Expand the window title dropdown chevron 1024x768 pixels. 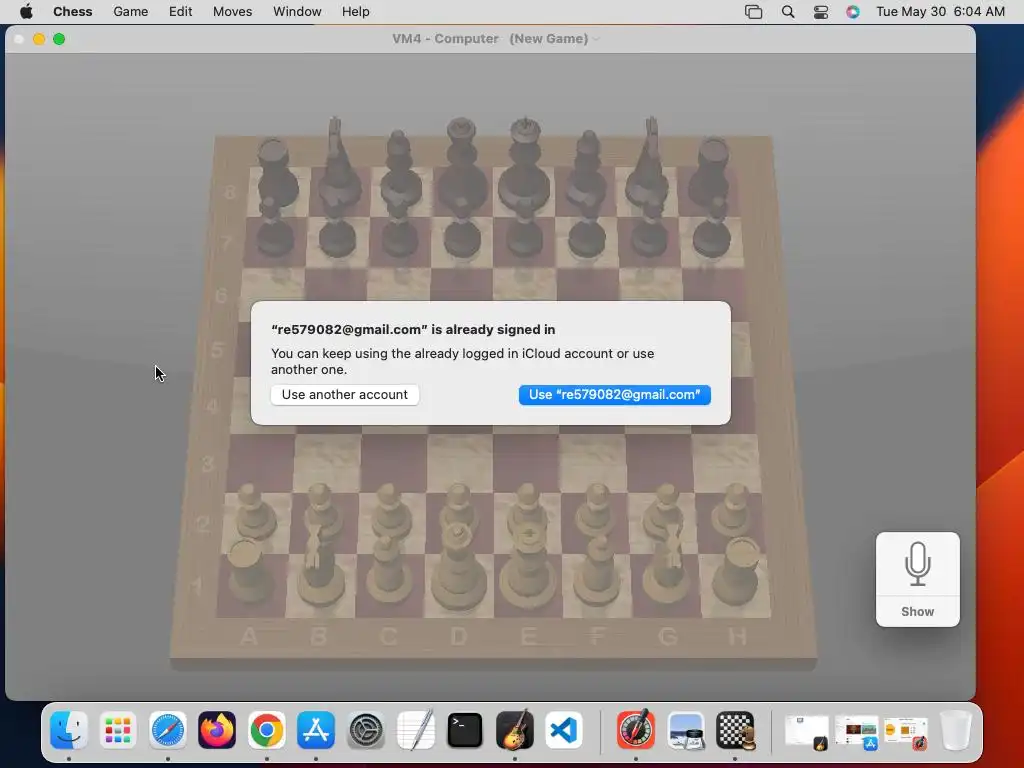click(x=596, y=39)
